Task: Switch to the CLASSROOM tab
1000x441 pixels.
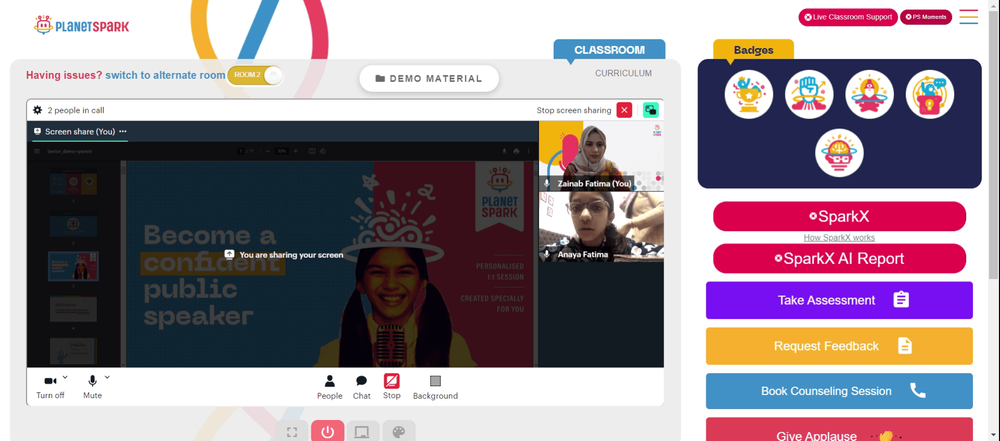Action: point(609,50)
